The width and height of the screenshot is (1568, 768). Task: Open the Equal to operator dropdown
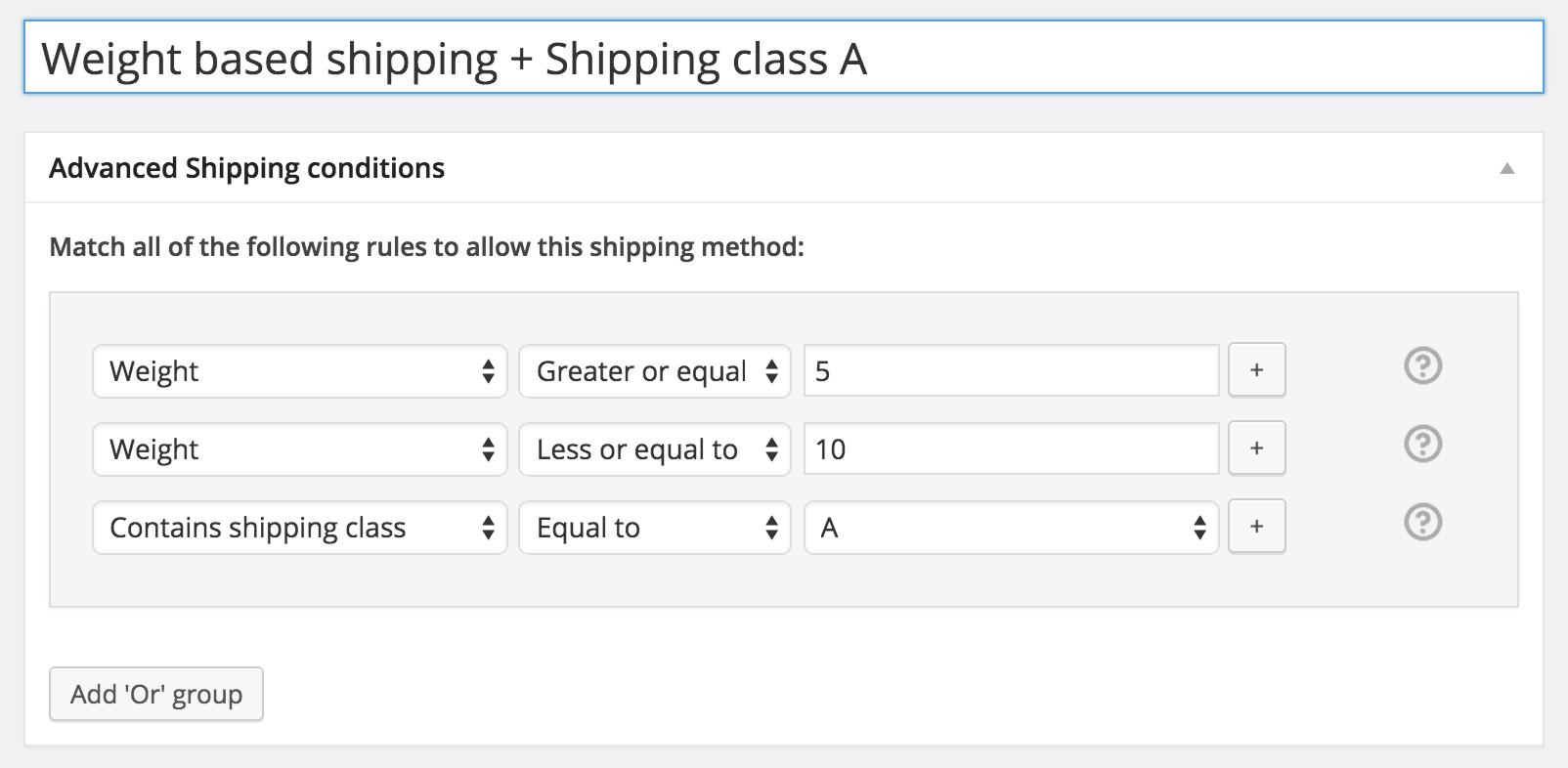coord(655,528)
